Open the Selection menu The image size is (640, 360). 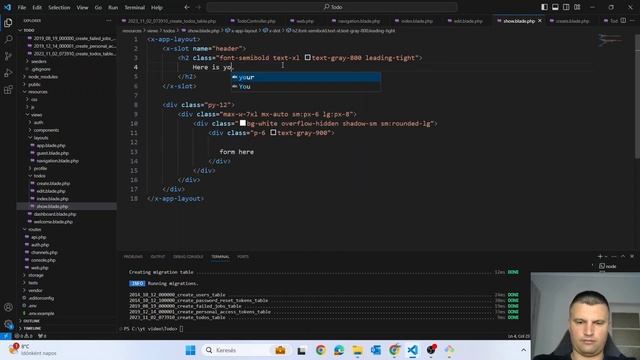pyautogui.click(x=59, y=7)
